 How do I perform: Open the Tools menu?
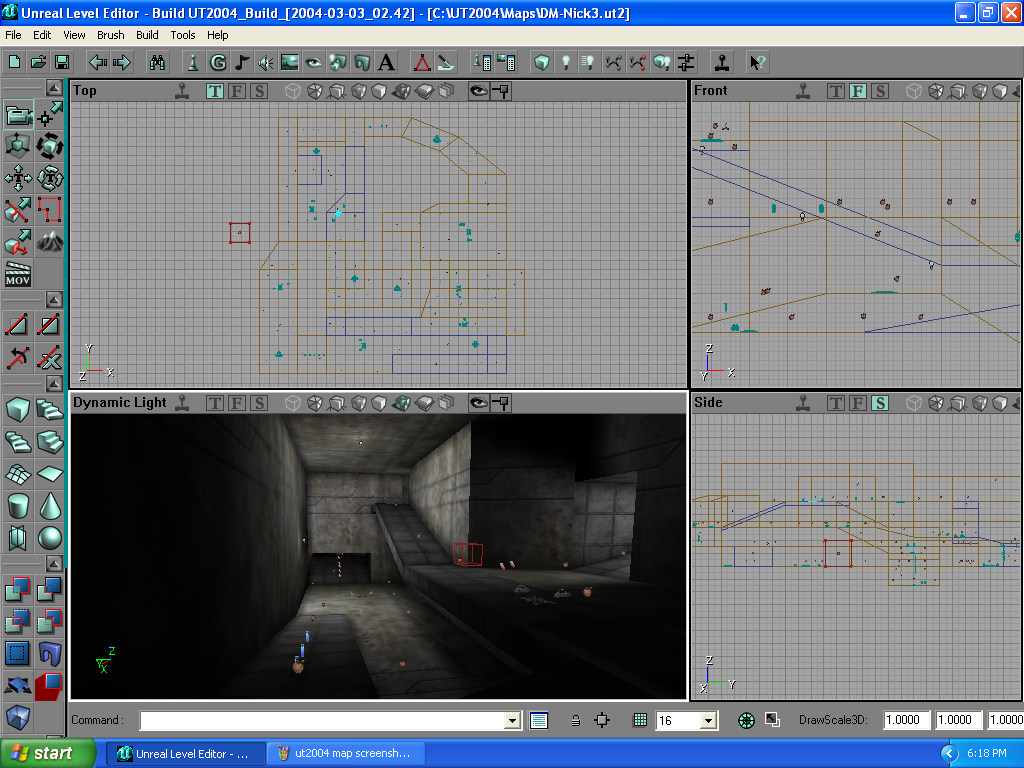(183, 35)
